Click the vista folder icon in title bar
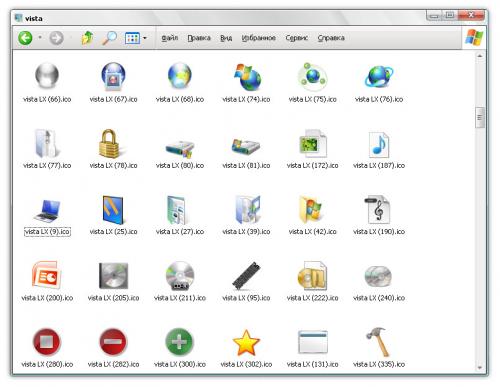 [x=19, y=18]
